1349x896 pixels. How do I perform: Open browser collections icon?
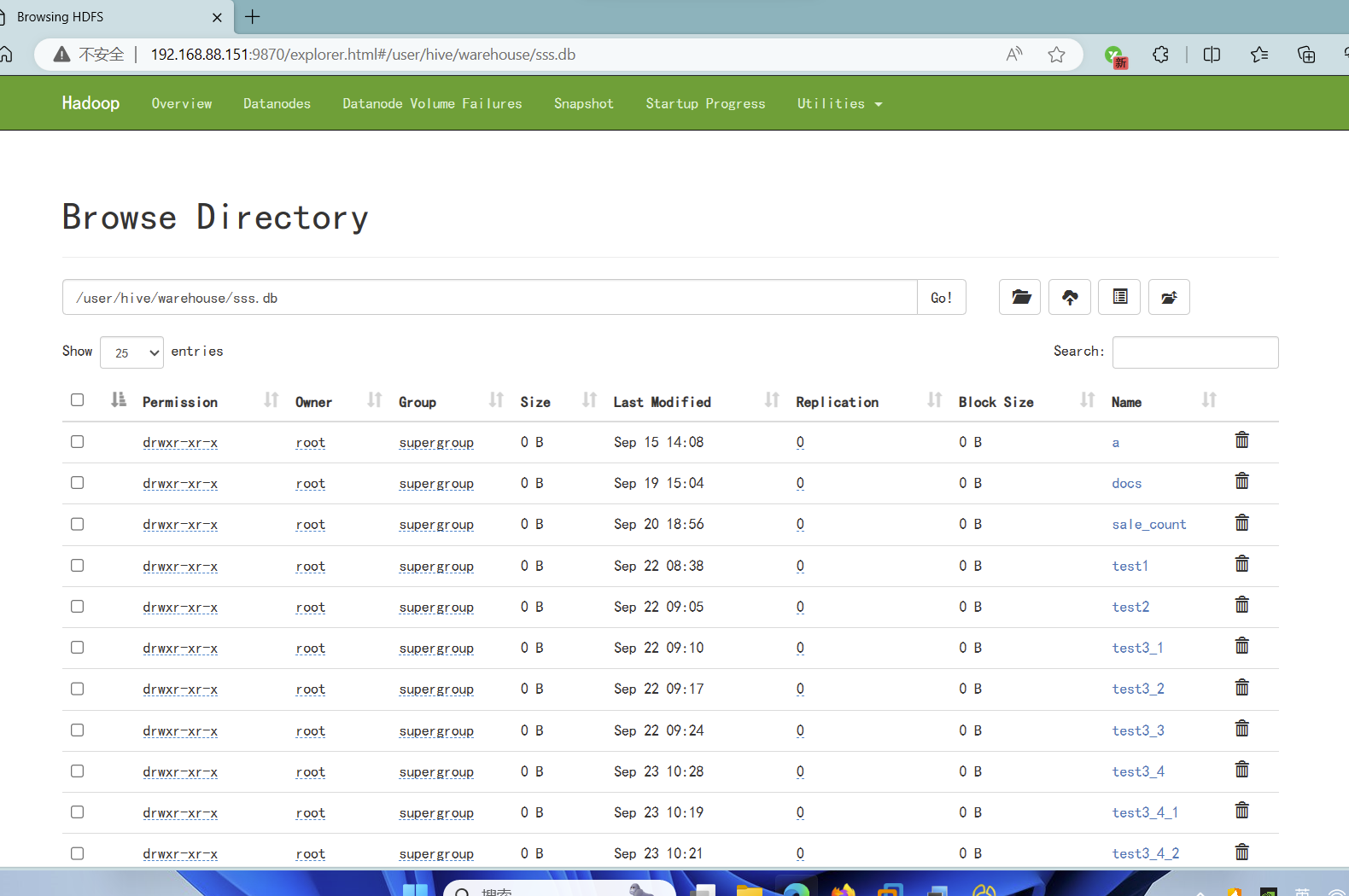pyautogui.click(x=1306, y=55)
